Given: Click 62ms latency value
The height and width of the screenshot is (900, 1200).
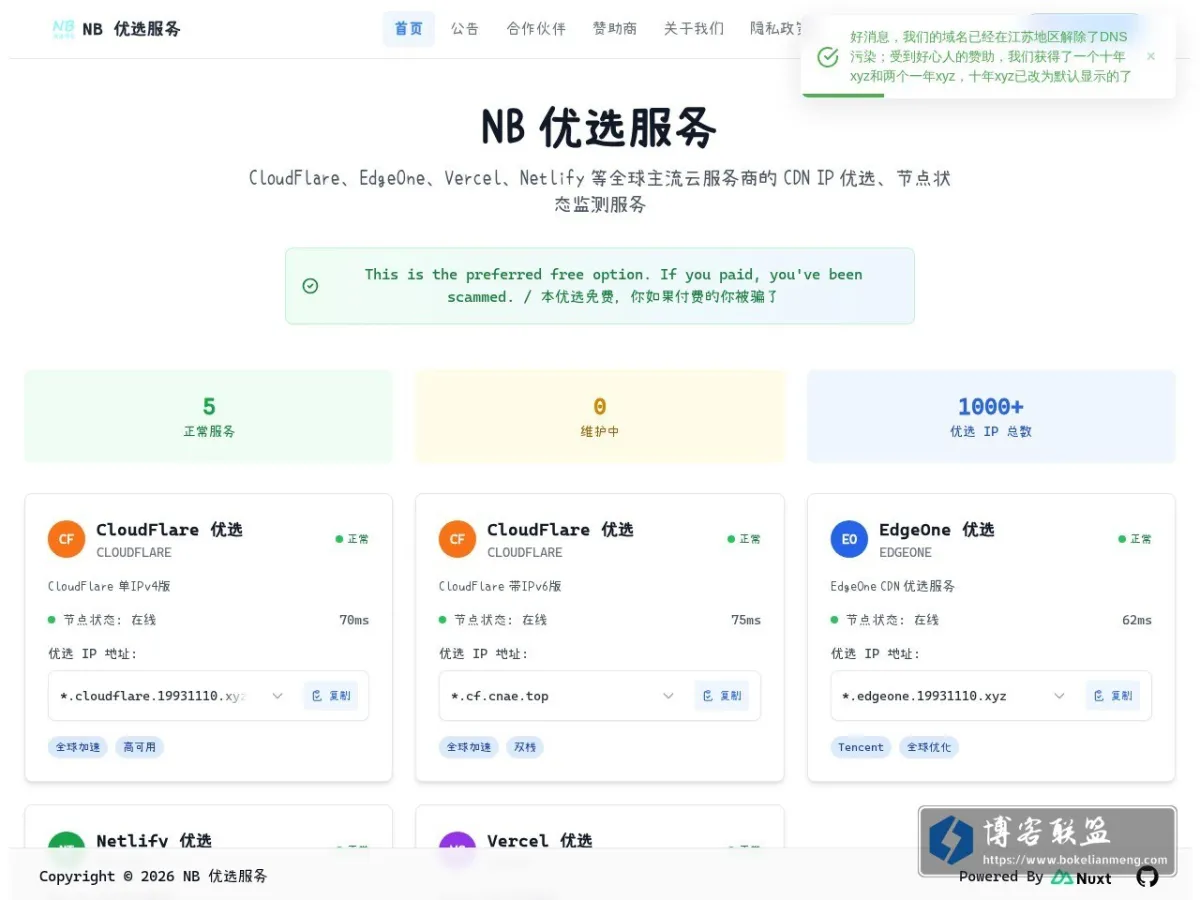Looking at the screenshot, I should click(1137, 620).
